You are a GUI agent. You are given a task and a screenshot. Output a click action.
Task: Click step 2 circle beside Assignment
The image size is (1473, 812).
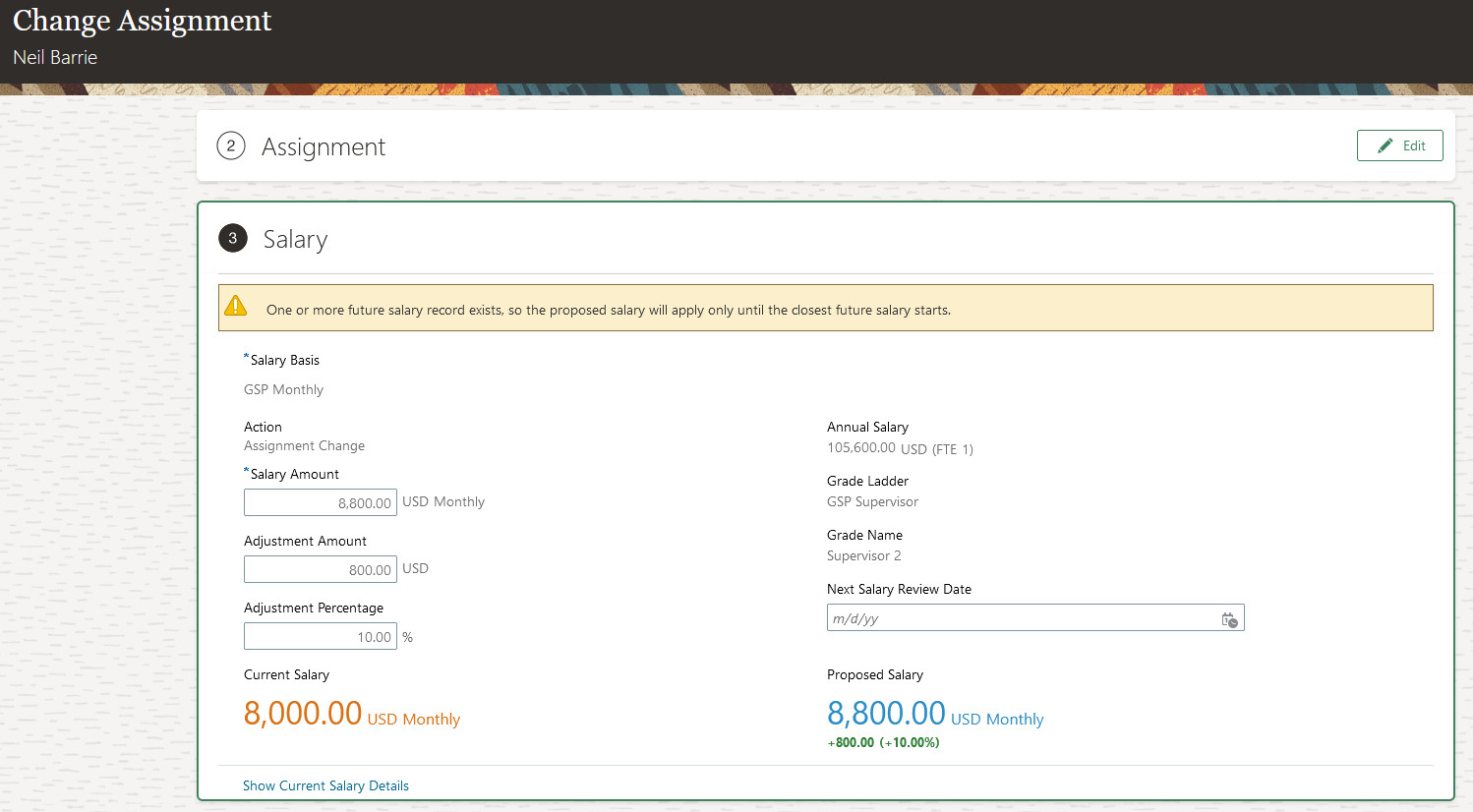point(231,146)
